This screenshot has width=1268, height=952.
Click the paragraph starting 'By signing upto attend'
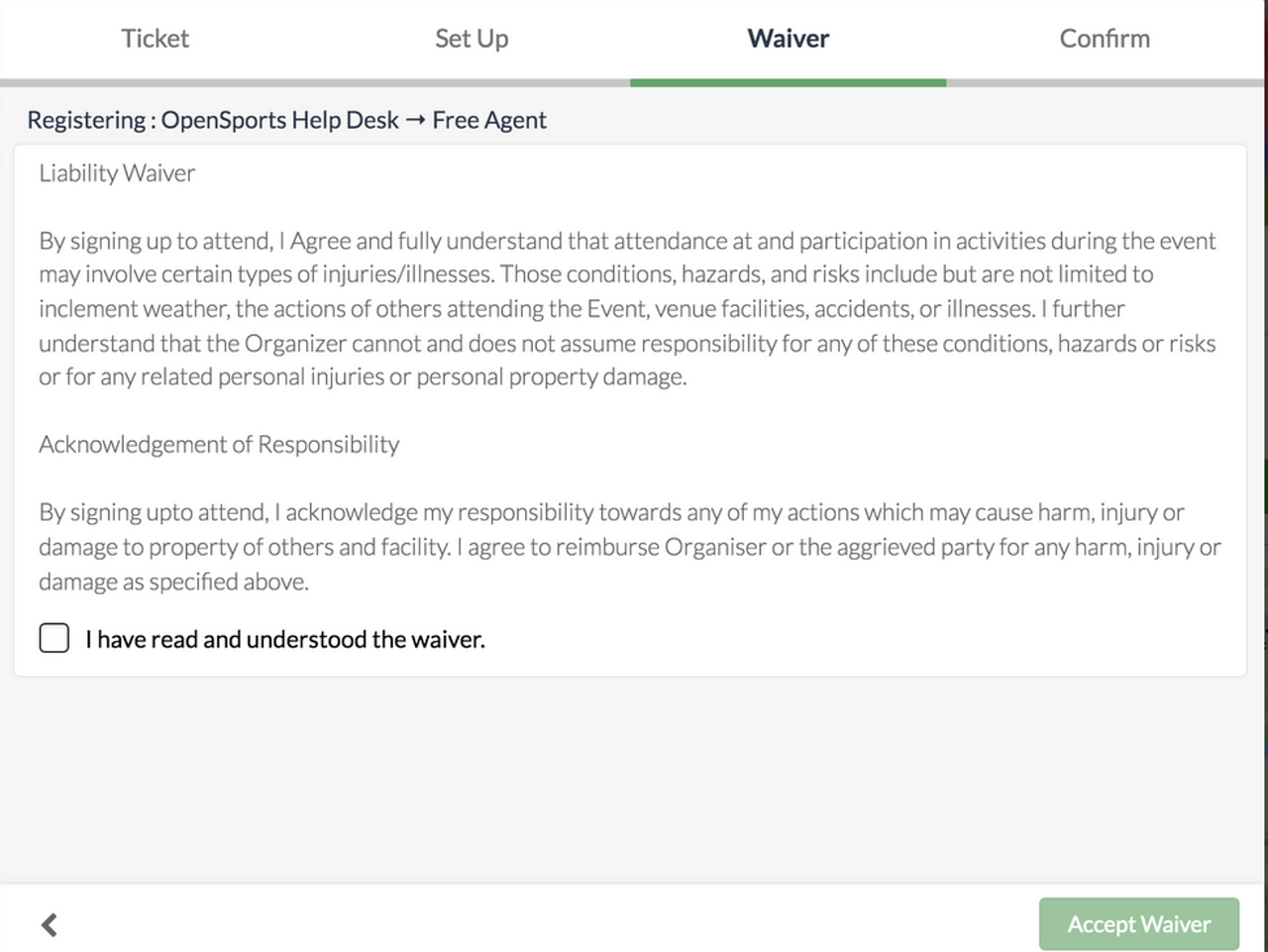pyautogui.click(x=627, y=546)
